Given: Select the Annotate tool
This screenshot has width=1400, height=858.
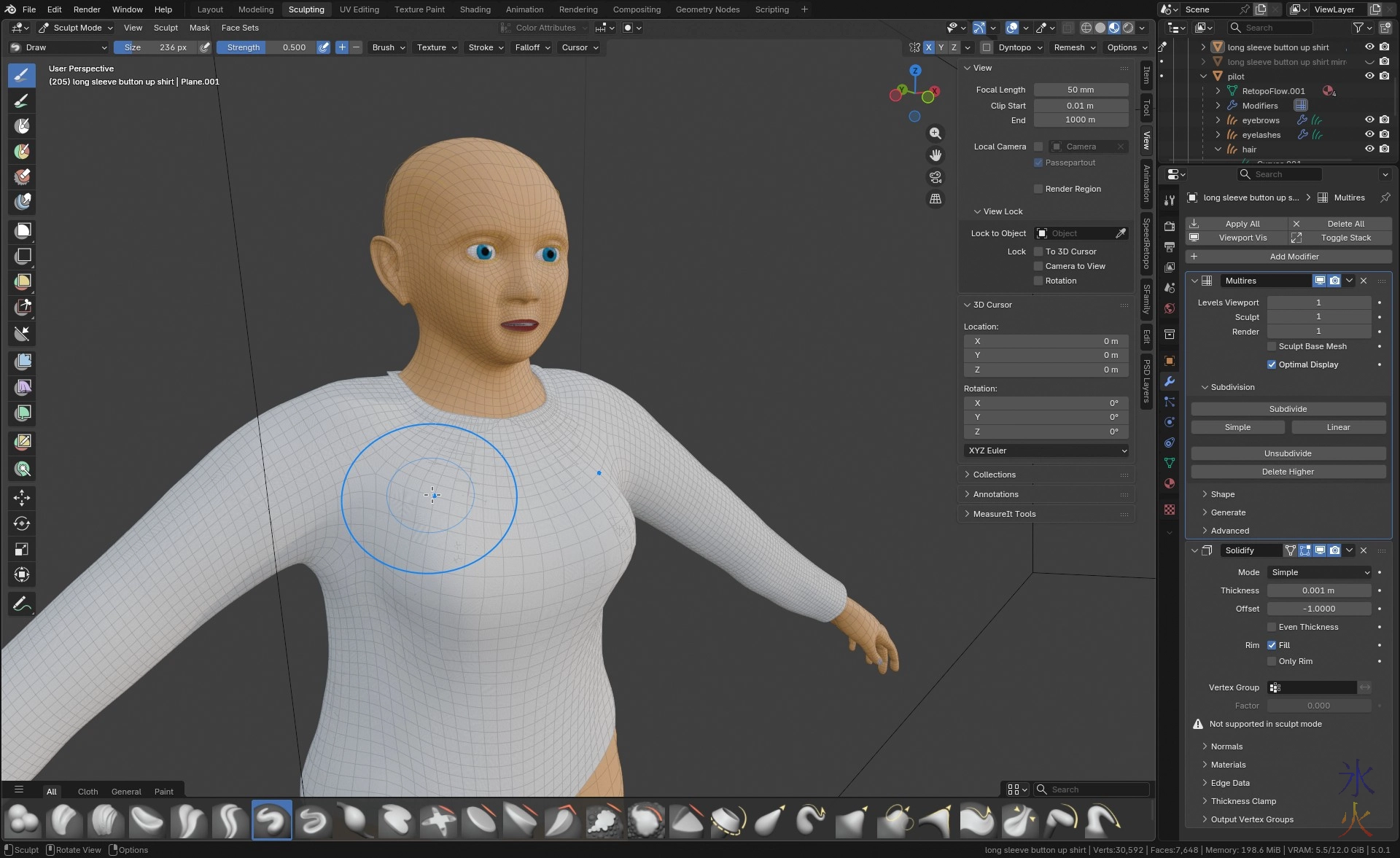Looking at the screenshot, I should click(22, 604).
